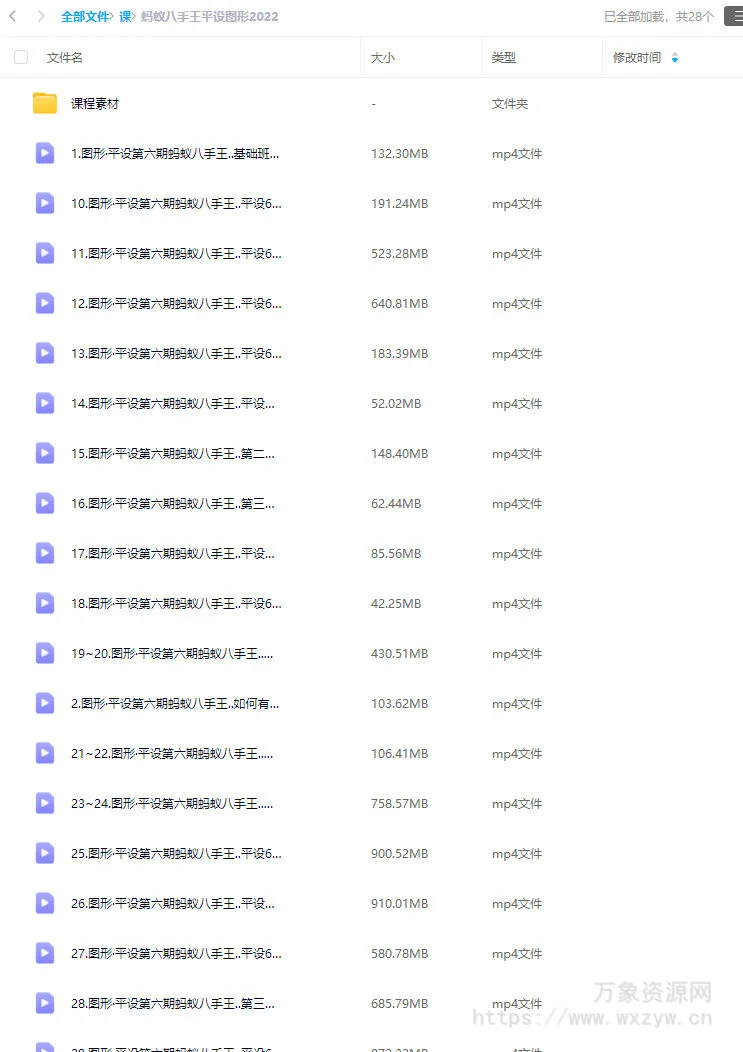Toggle the 修改时间 sort arrow

(x=675, y=58)
